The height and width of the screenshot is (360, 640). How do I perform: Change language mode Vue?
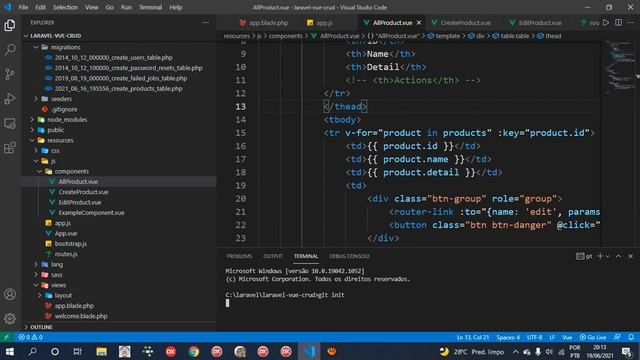click(567, 337)
